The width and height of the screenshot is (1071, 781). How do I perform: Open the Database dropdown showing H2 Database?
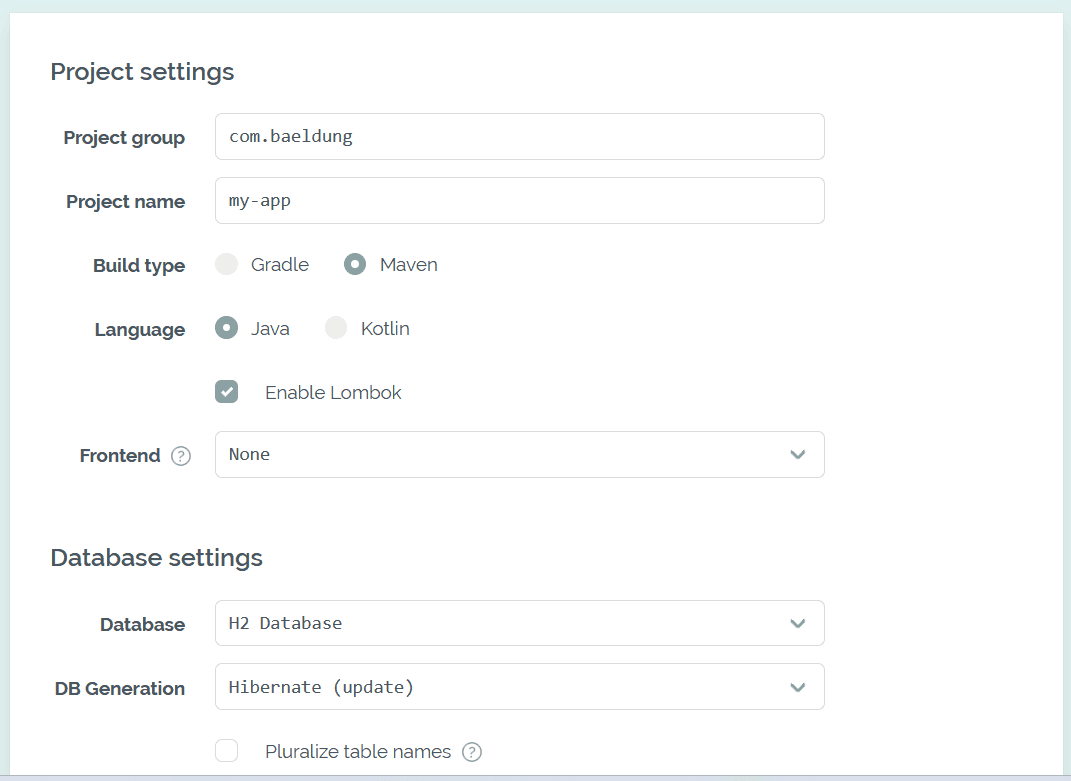pos(520,623)
